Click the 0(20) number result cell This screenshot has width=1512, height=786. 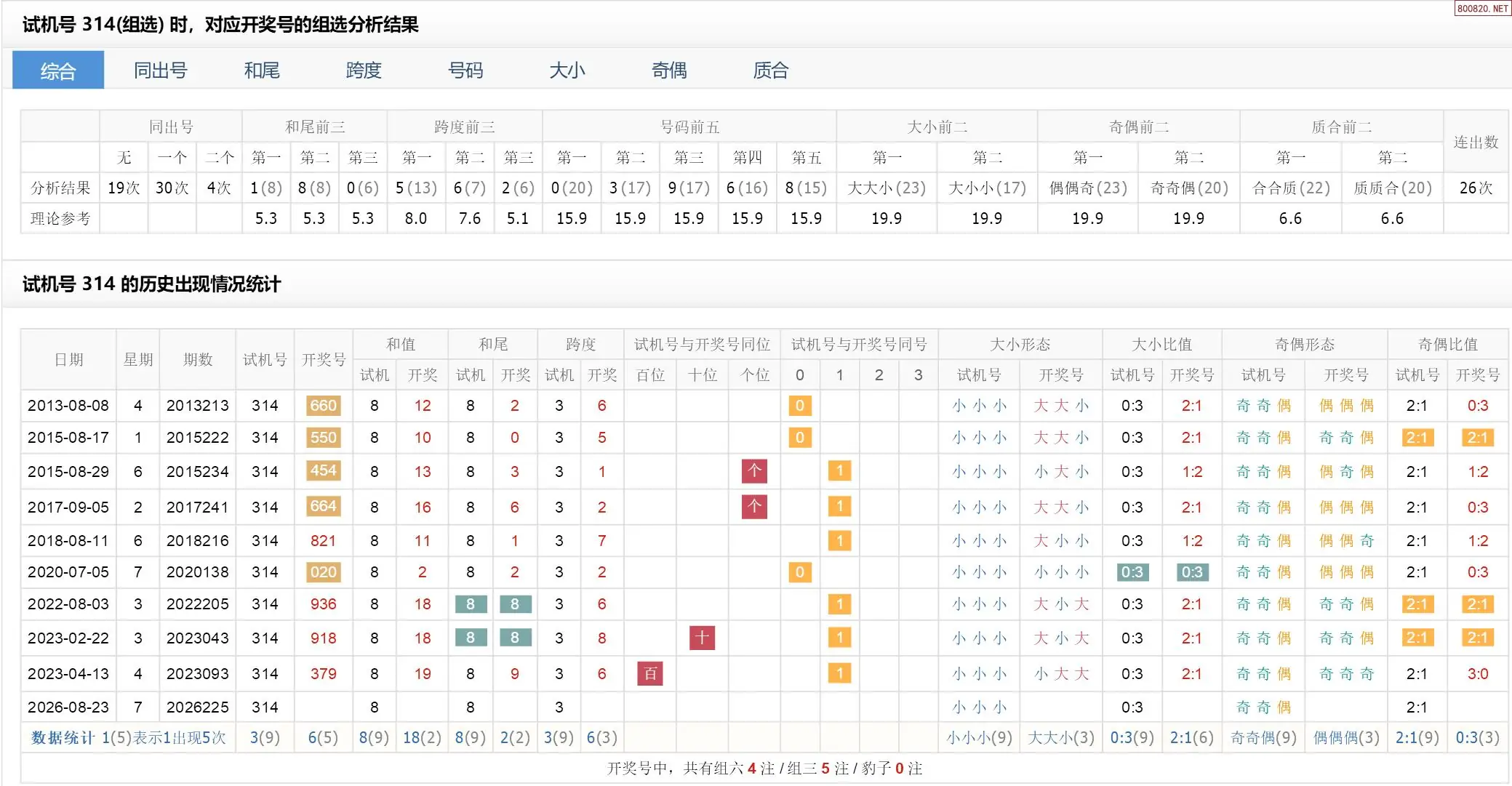point(572,188)
